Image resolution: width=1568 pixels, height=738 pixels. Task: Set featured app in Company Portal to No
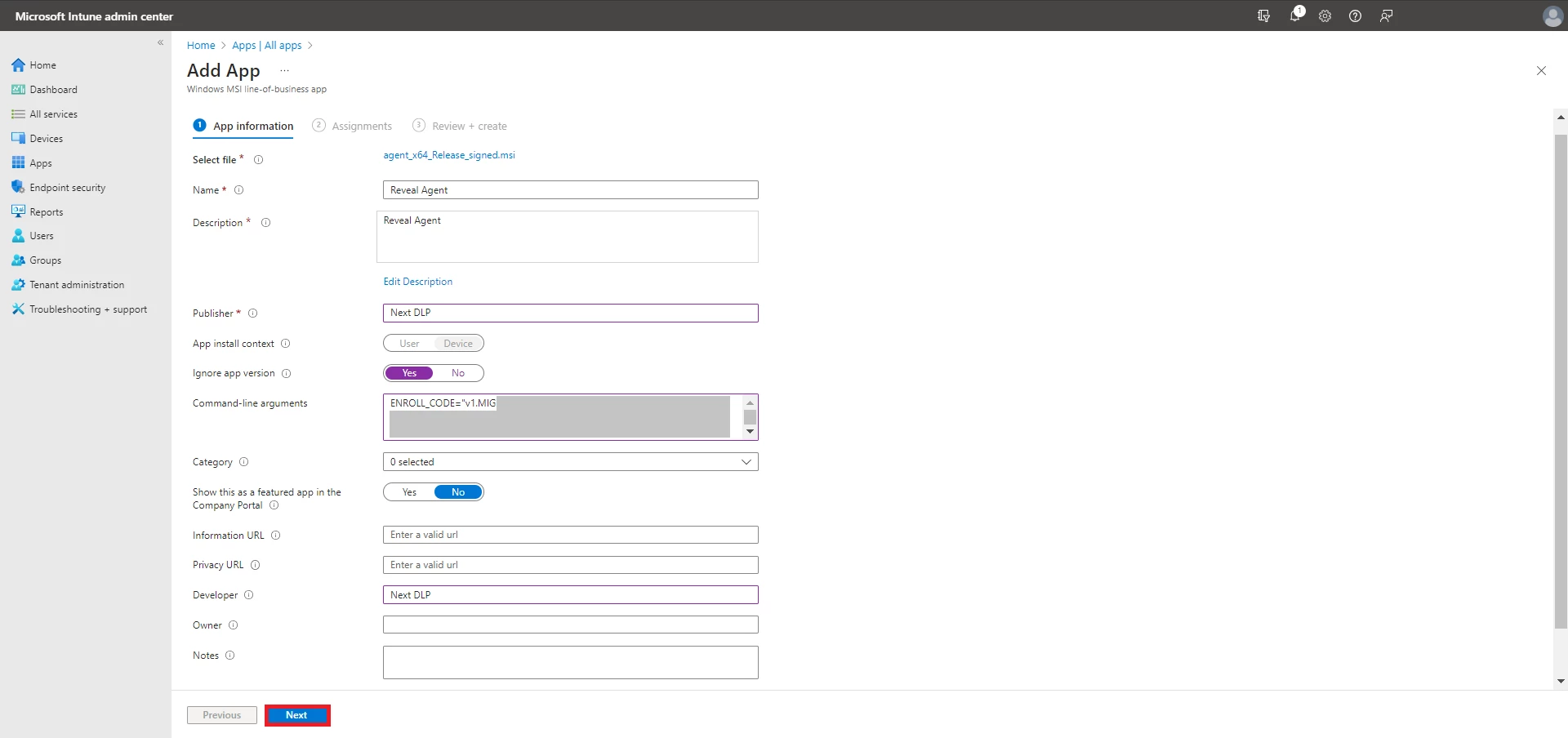coord(458,492)
